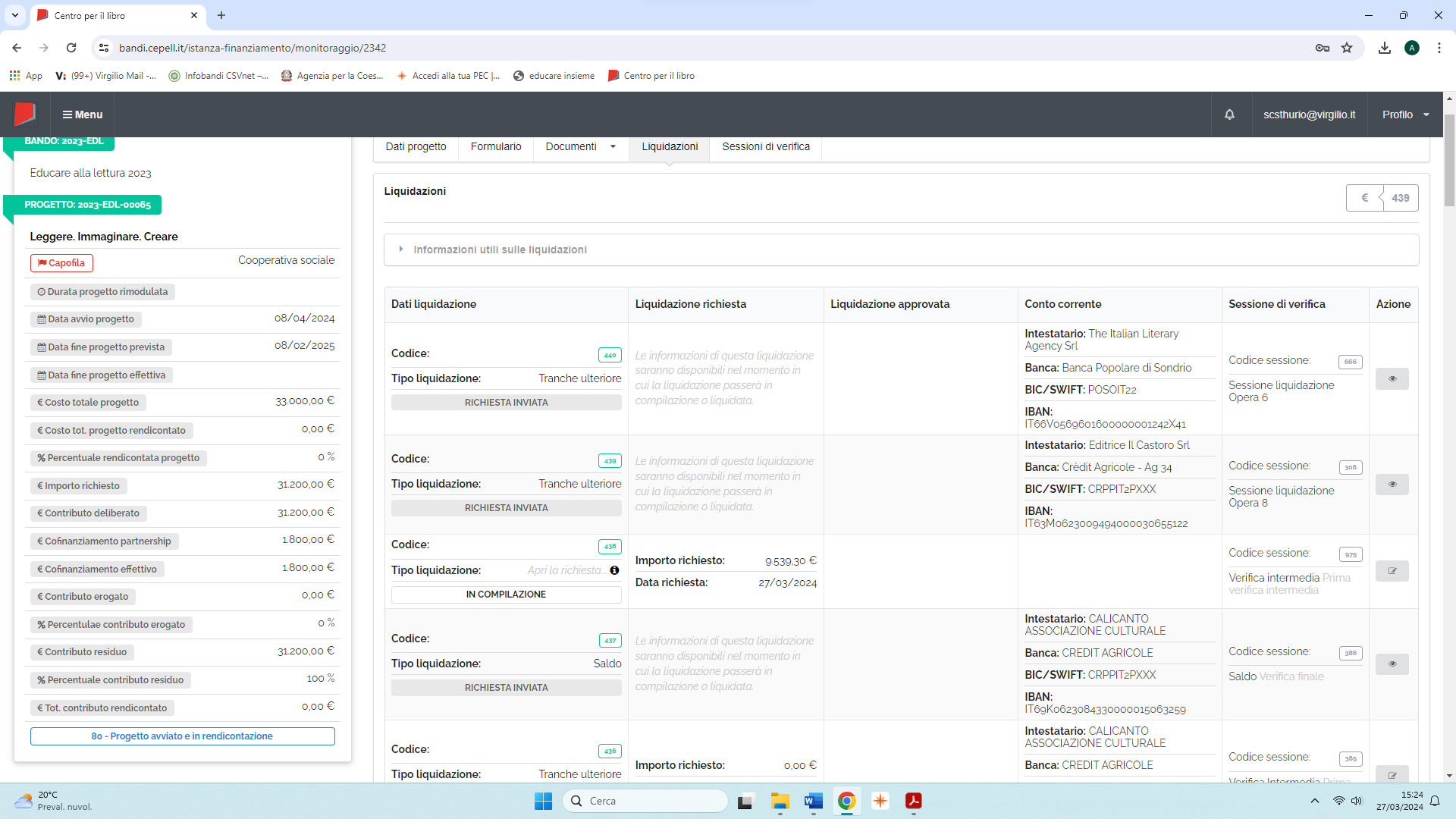
Task: Bookmark this page with the star icon
Action: [1347, 48]
